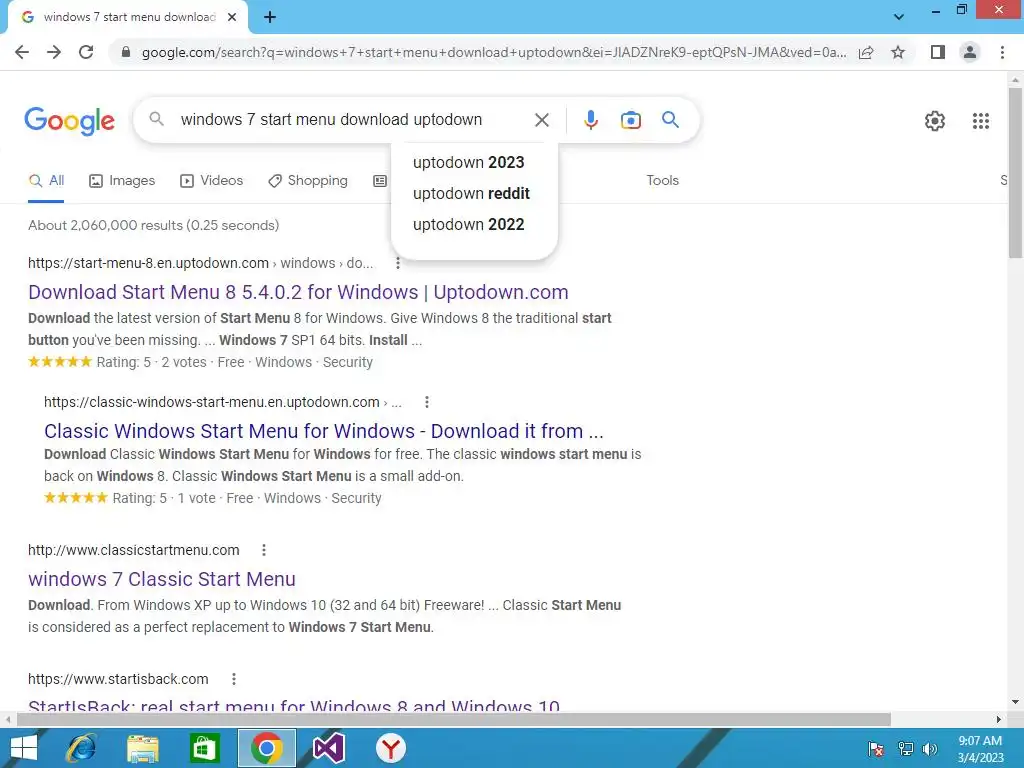This screenshot has width=1024, height=768.
Task: Open Download Start Menu 8 Uptodown result
Action: 298,292
